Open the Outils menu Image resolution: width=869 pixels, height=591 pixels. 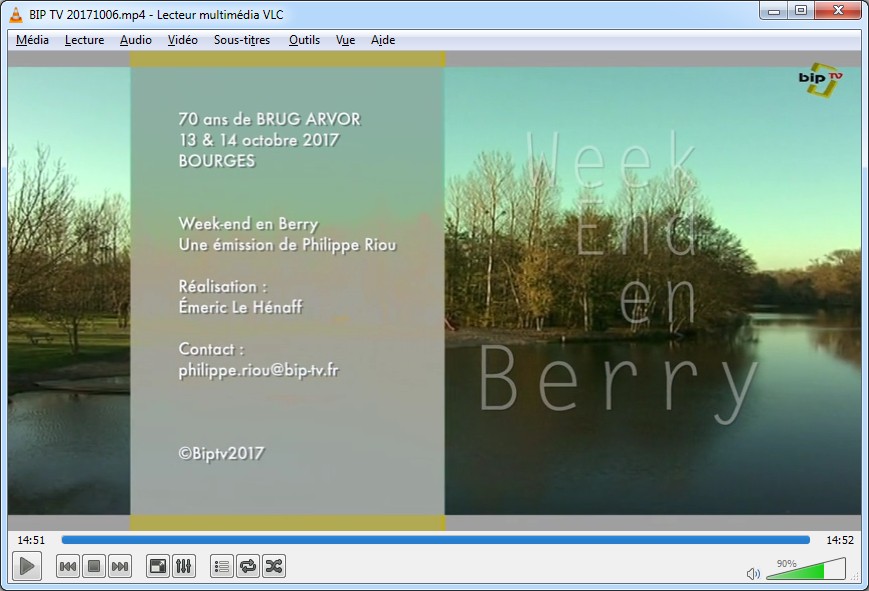coord(304,40)
